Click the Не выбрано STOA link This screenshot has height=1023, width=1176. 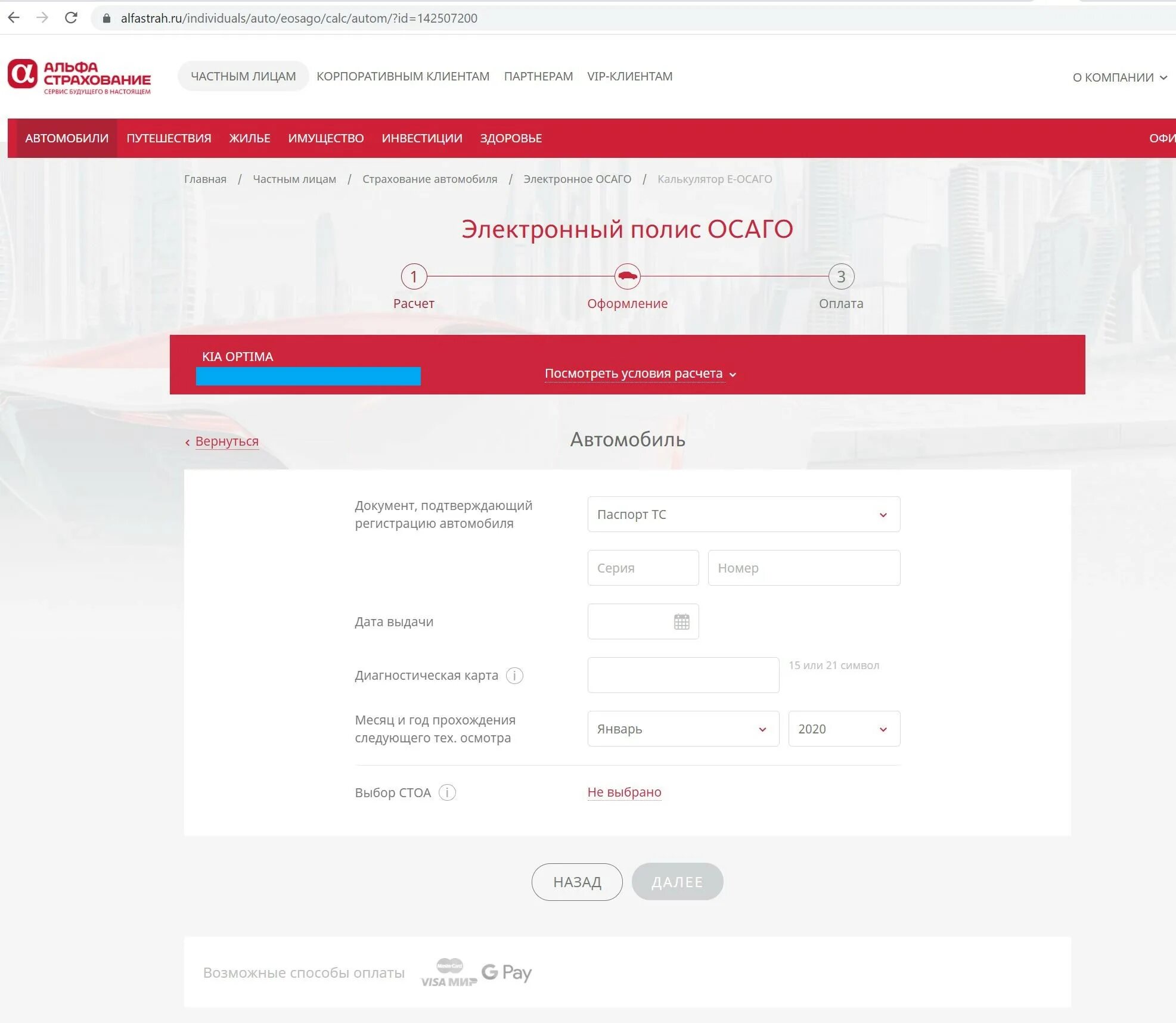(x=624, y=792)
